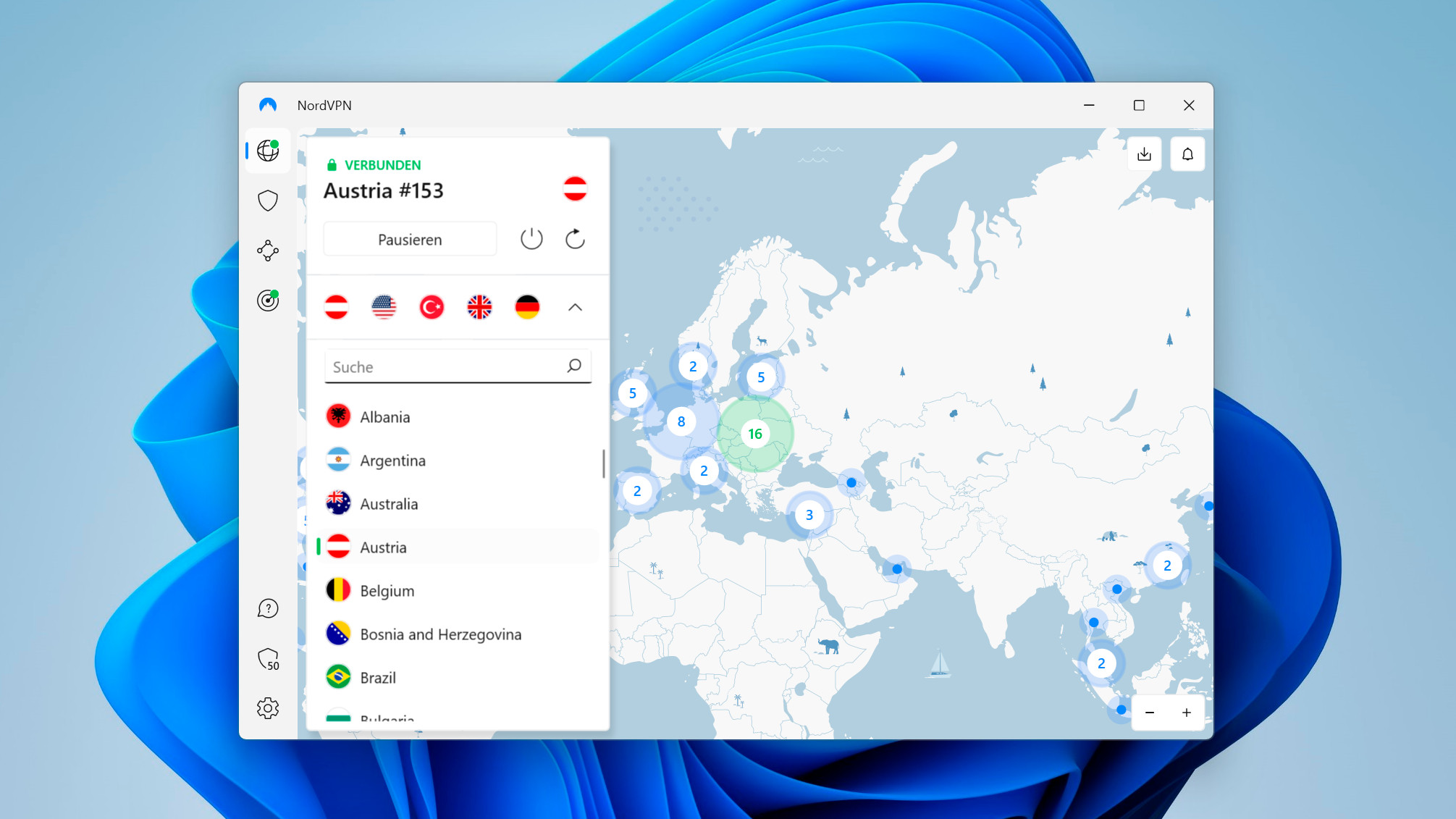Minimize the NordVPN window
This screenshot has width=1456, height=819.
point(1089,105)
